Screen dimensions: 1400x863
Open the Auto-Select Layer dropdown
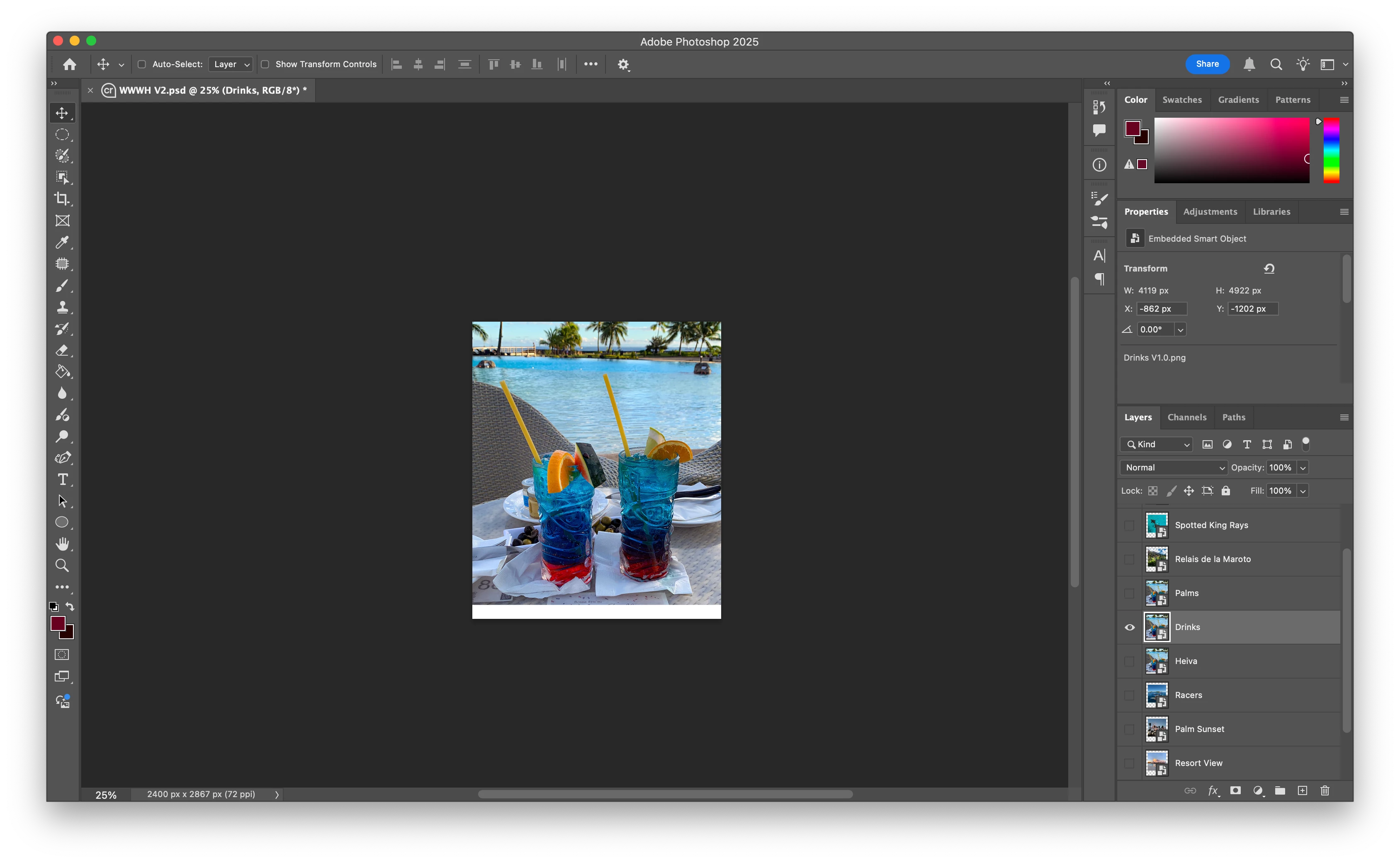pyautogui.click(x=231, y=65)
